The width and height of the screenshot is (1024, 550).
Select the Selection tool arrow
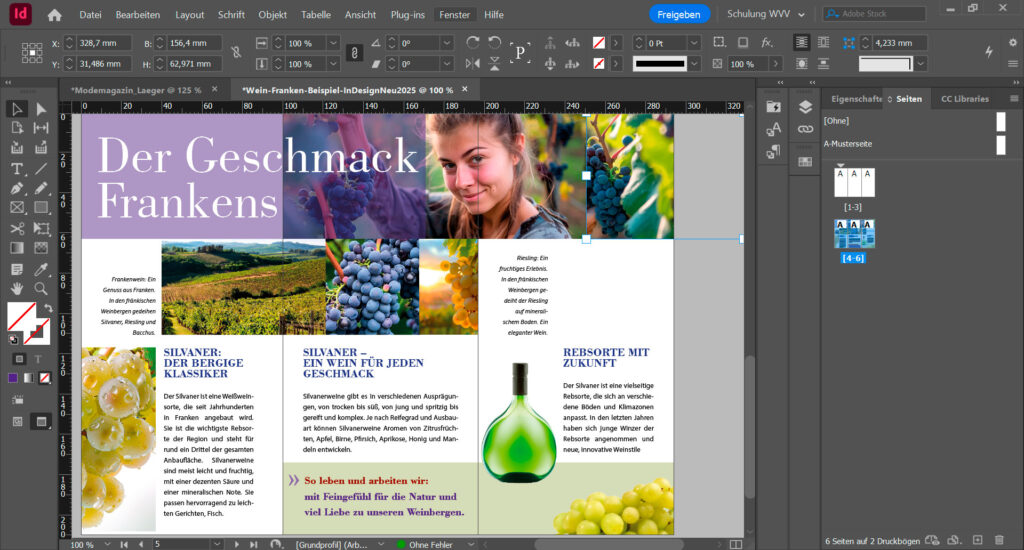tap(17, 109)
